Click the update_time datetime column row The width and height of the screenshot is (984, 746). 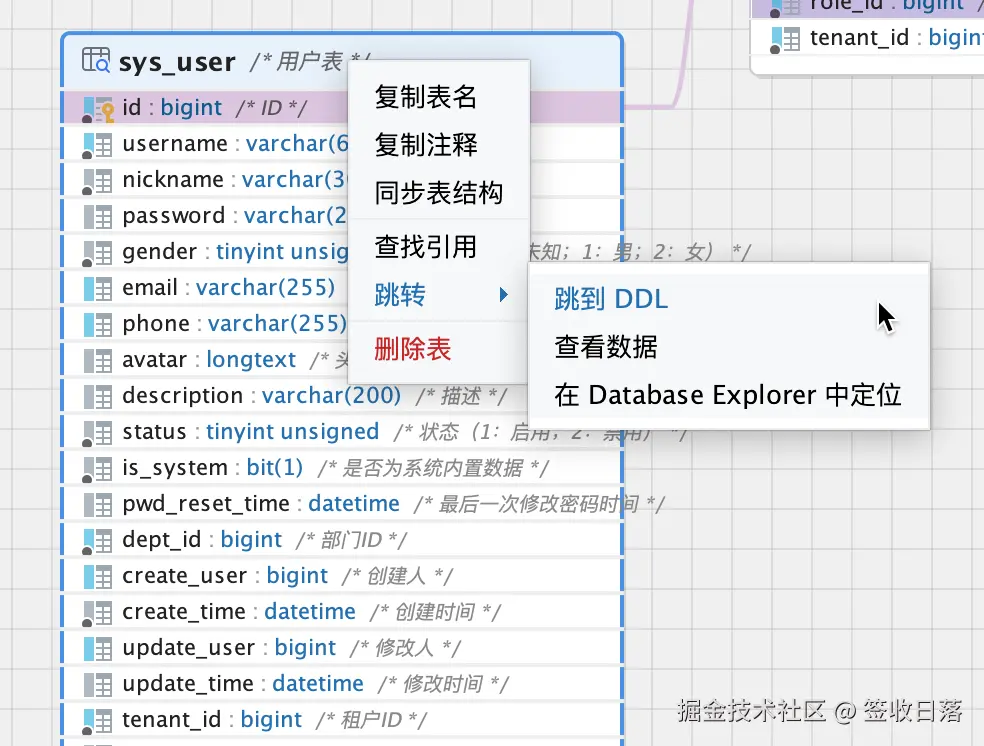342,684
